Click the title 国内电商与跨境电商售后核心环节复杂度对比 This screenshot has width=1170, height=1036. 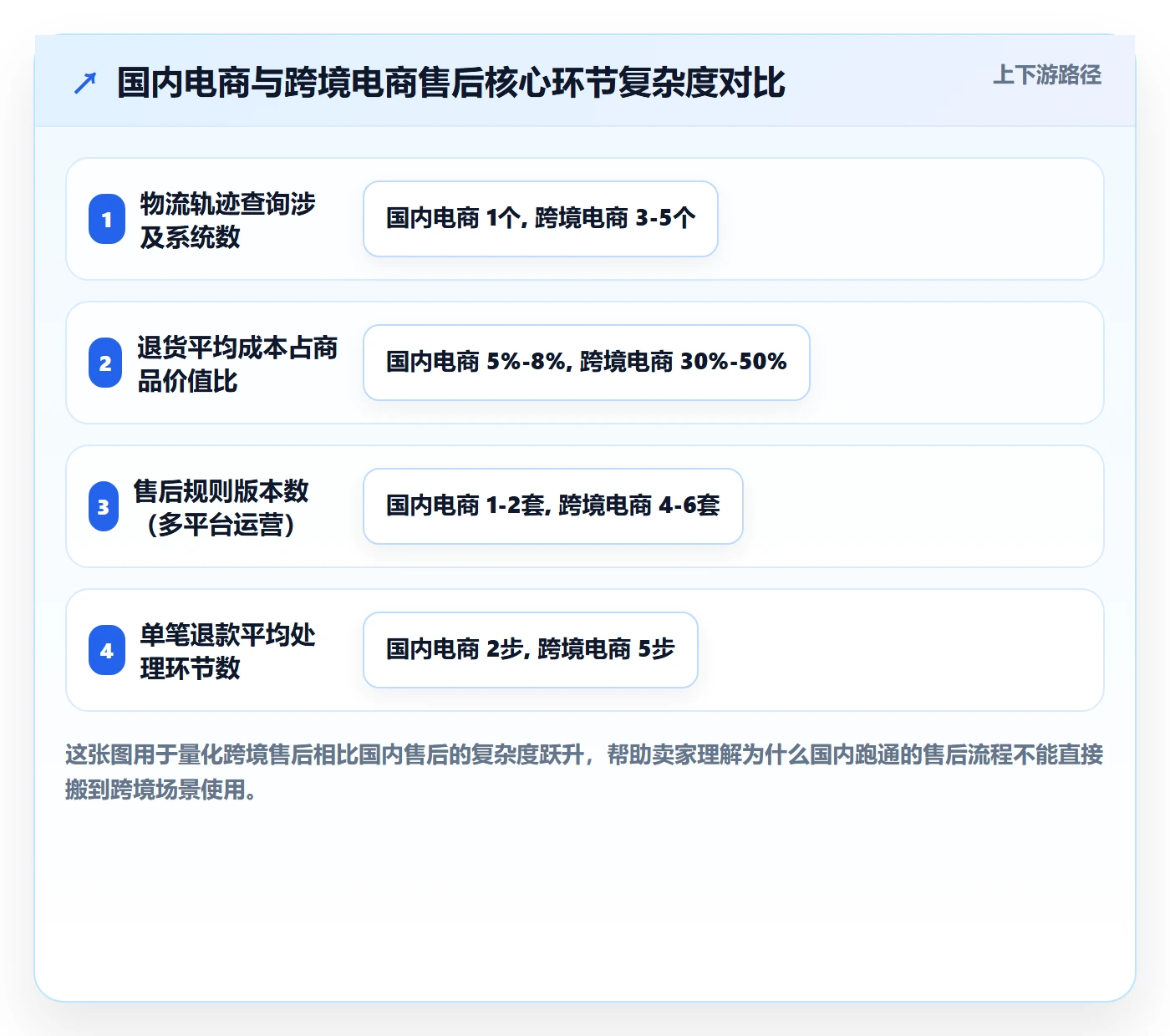coord(451,83)
